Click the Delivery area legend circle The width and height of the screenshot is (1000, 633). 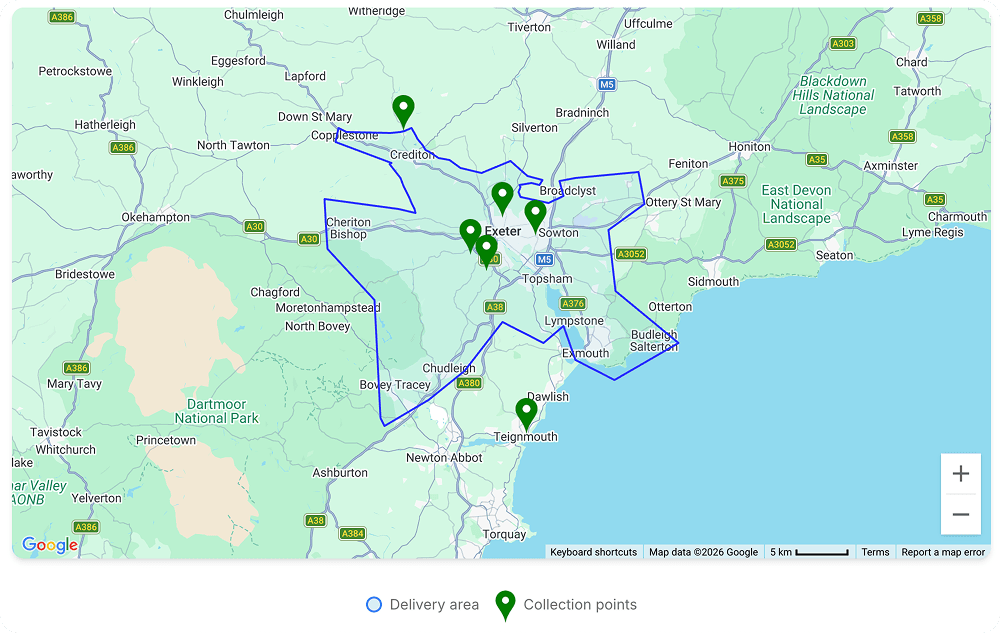[x=374, y=605]
